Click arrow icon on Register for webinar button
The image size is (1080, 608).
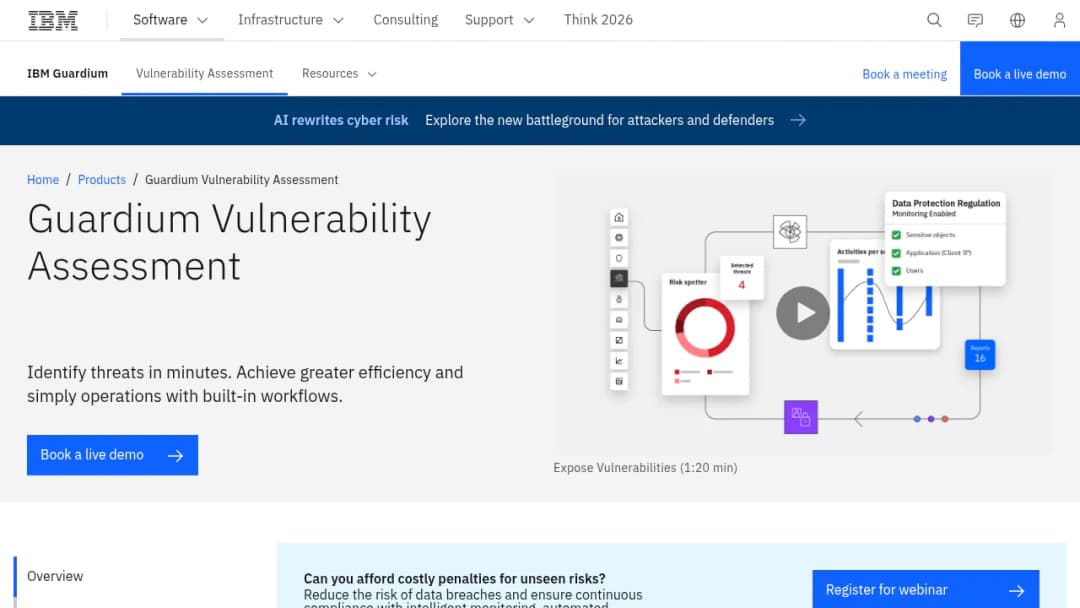1017,591
